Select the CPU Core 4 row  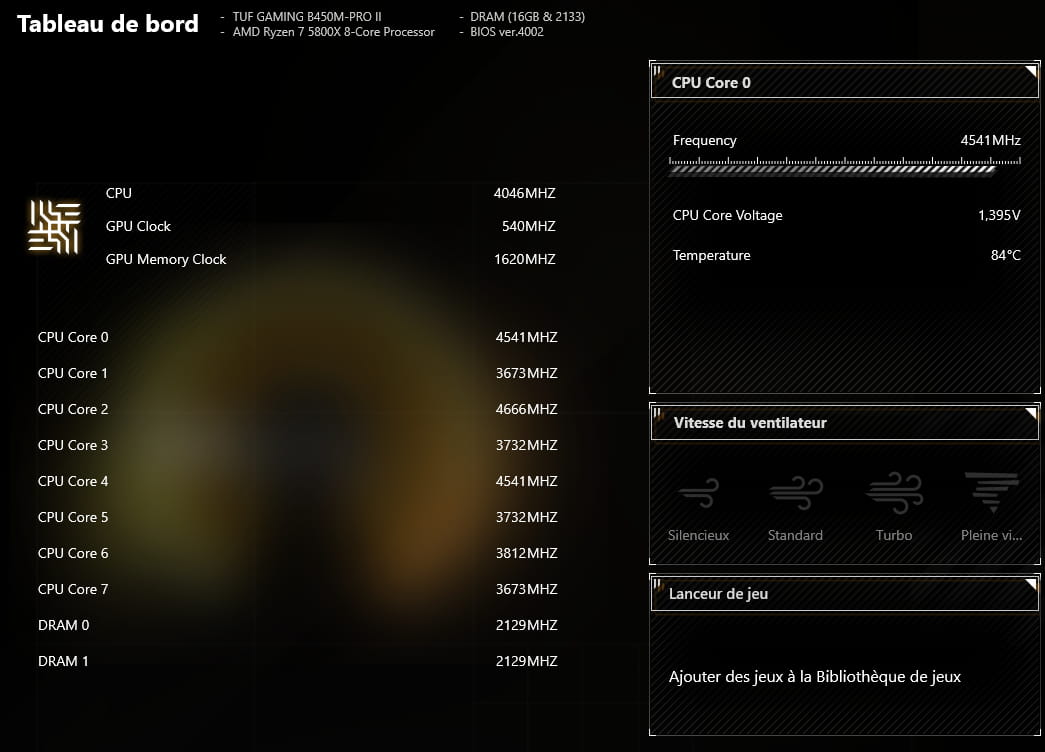coord(297,481)
